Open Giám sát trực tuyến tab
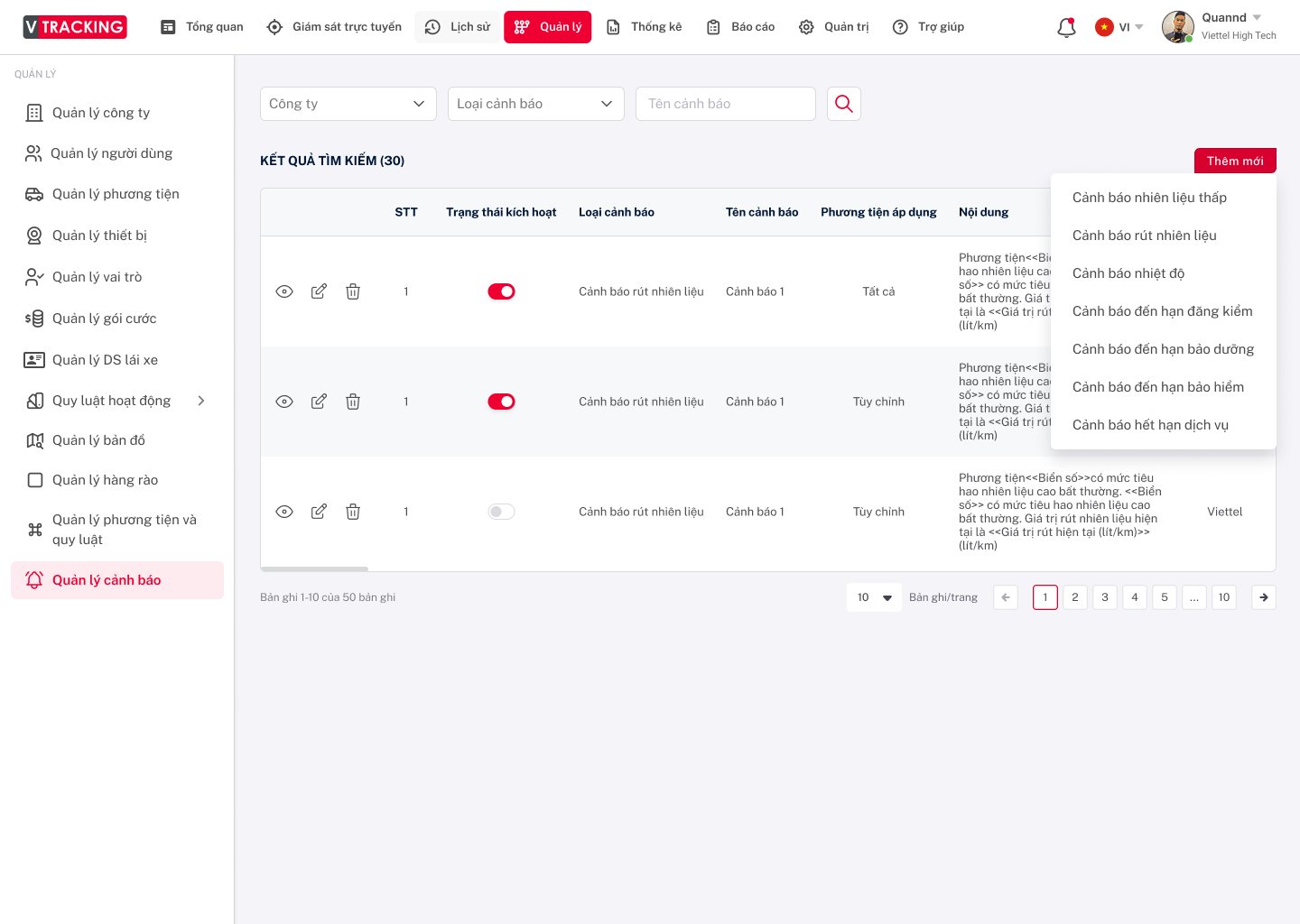This screenshot has width=1300, height=924. (335, 27)
